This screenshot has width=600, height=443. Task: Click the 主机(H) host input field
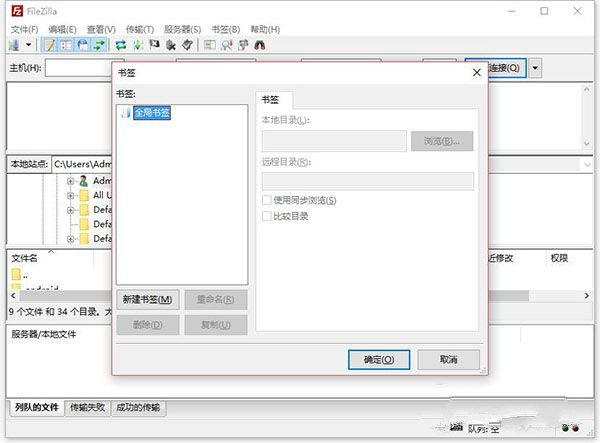[x=79, y=68]
